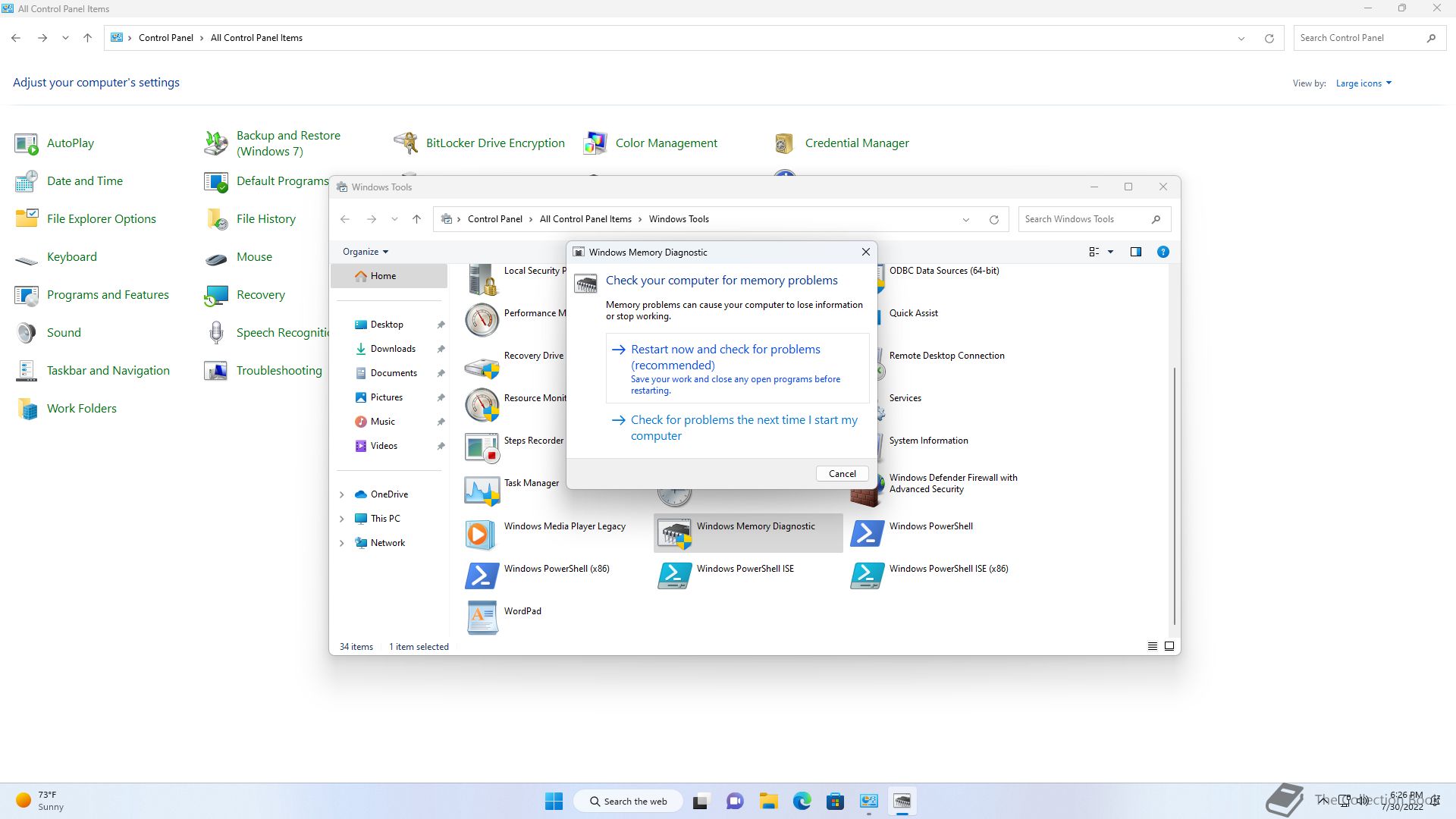Screen dimensions: 1456x819
Task: Switch Windows Tools to details view
Action: pyautogui.click(x=1152, y=646)
